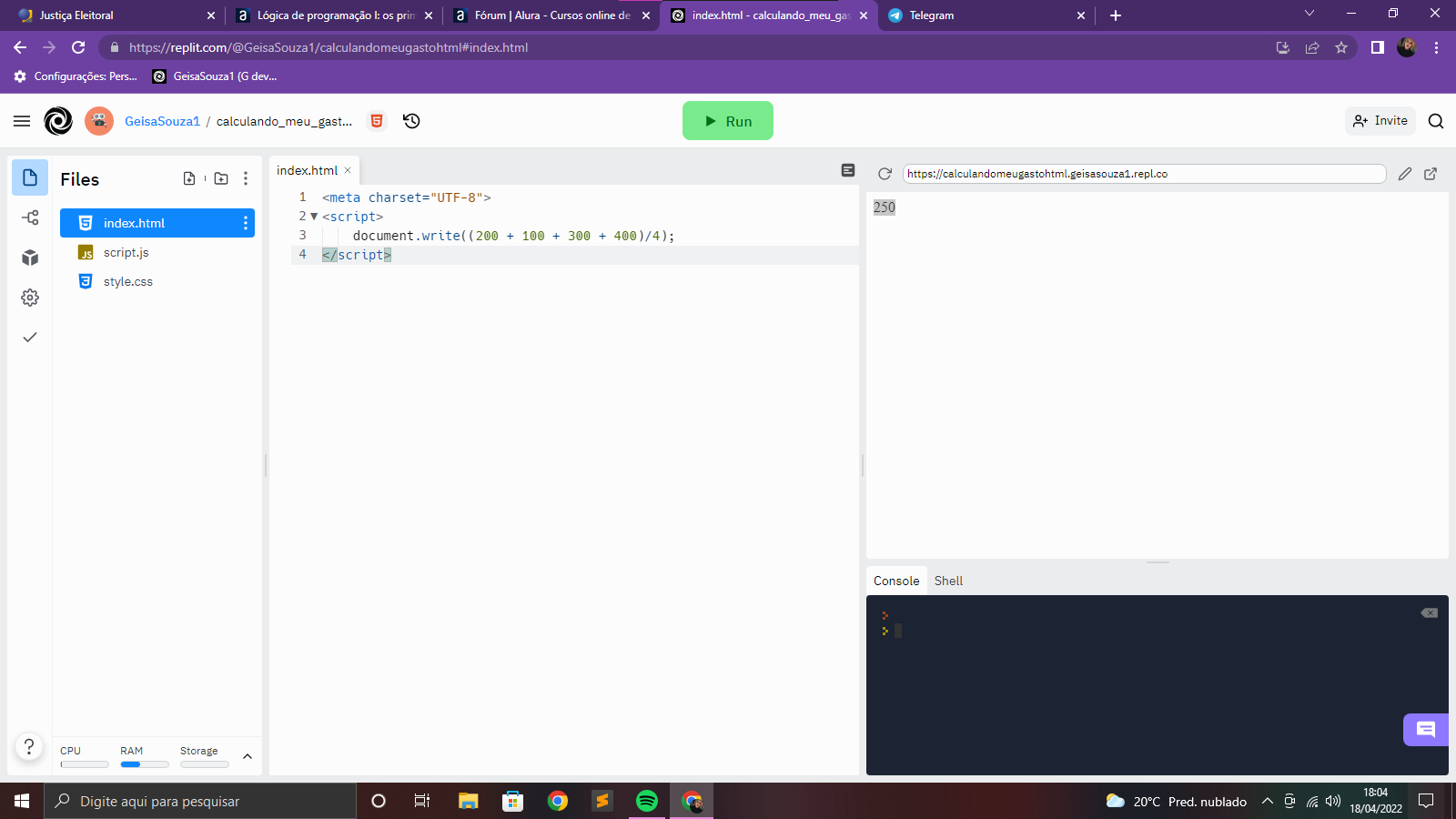Close the index.html editor tab
The image size is (1456, 819).
348,170
